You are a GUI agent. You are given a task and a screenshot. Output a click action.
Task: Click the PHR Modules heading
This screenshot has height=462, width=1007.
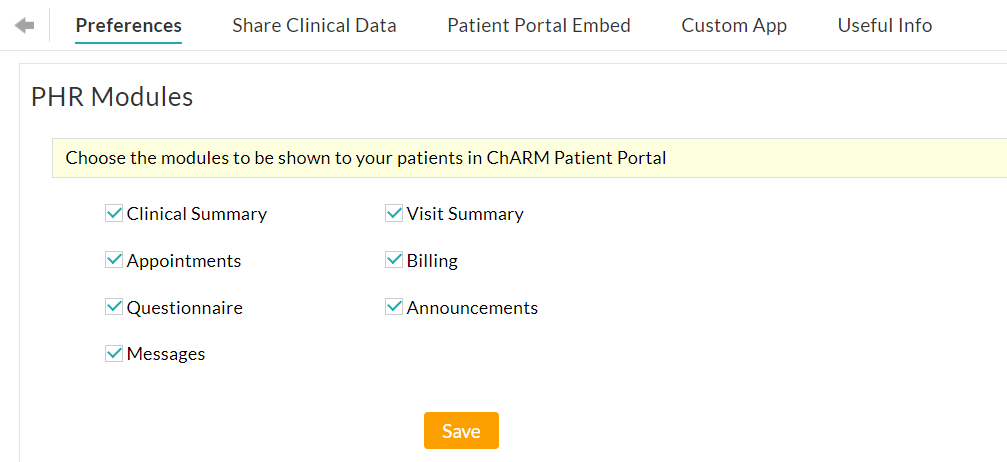tap(112, 97)
